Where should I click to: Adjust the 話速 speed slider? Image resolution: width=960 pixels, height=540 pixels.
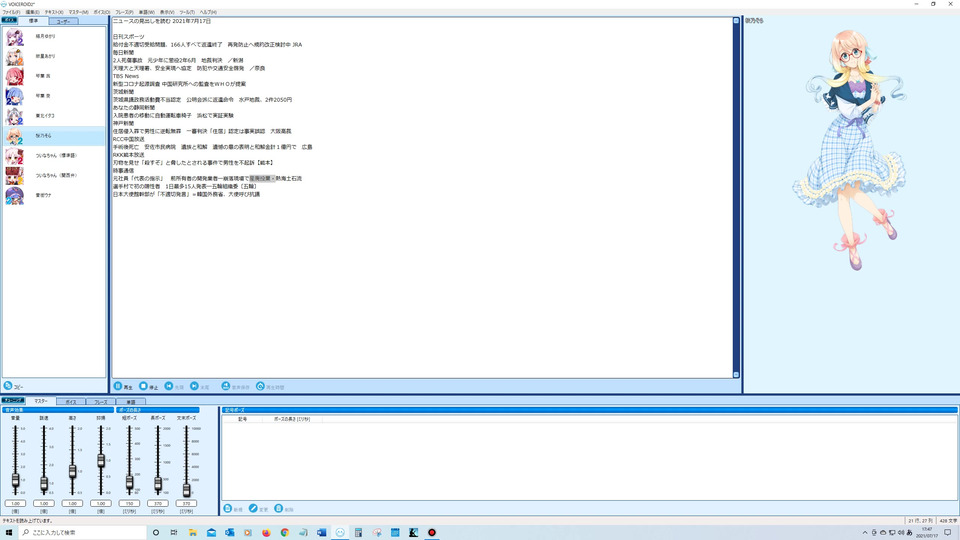(x=44, y=484)
